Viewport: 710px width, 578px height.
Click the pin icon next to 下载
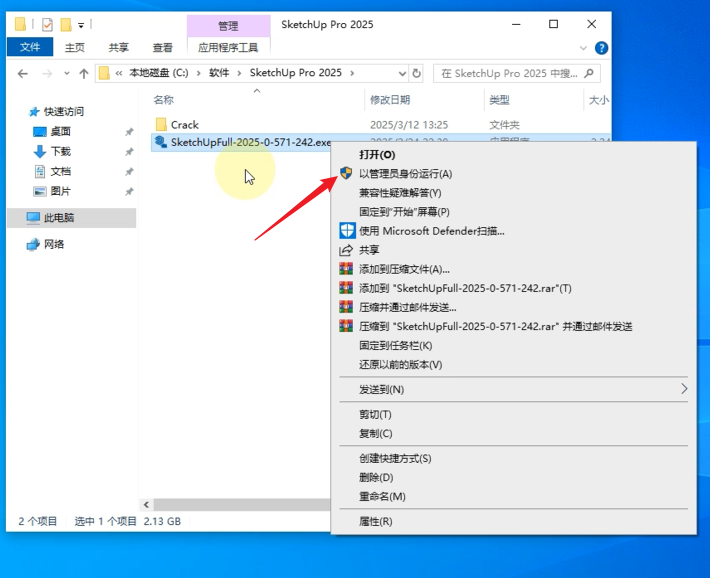[x=129, y=152]
